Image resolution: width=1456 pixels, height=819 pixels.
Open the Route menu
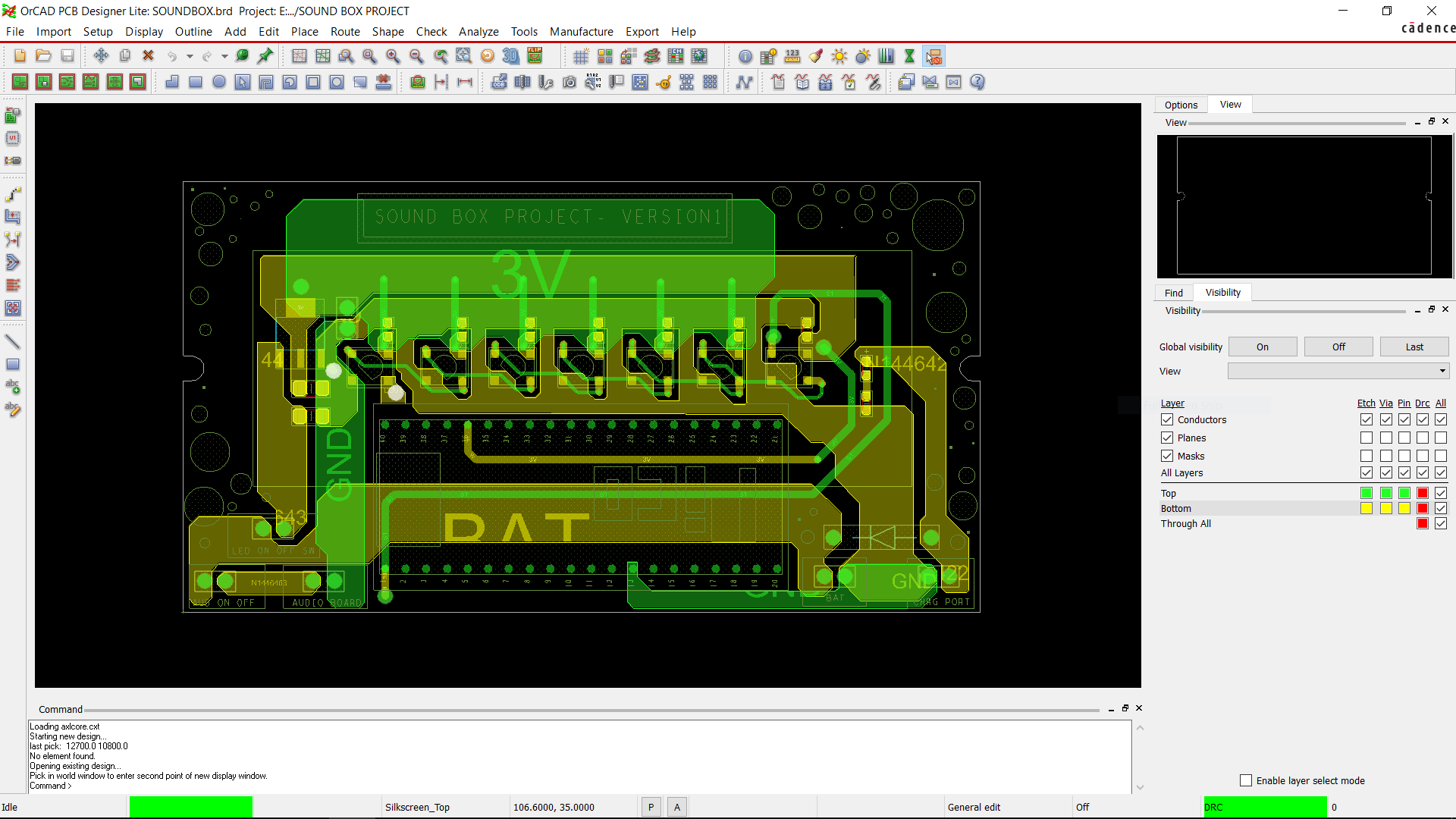coord(345,31)
